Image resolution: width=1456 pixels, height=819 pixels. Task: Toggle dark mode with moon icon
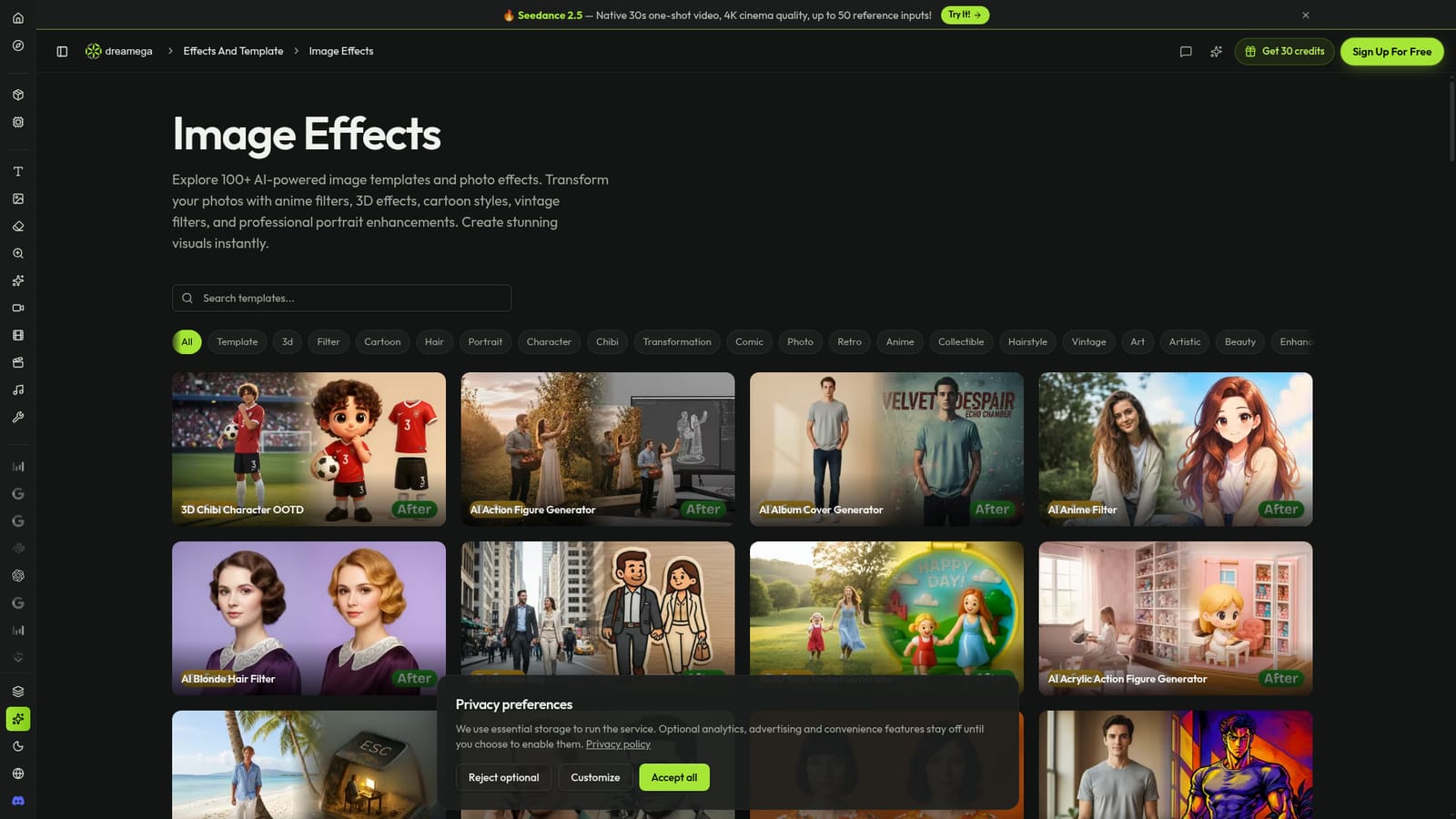18,746
